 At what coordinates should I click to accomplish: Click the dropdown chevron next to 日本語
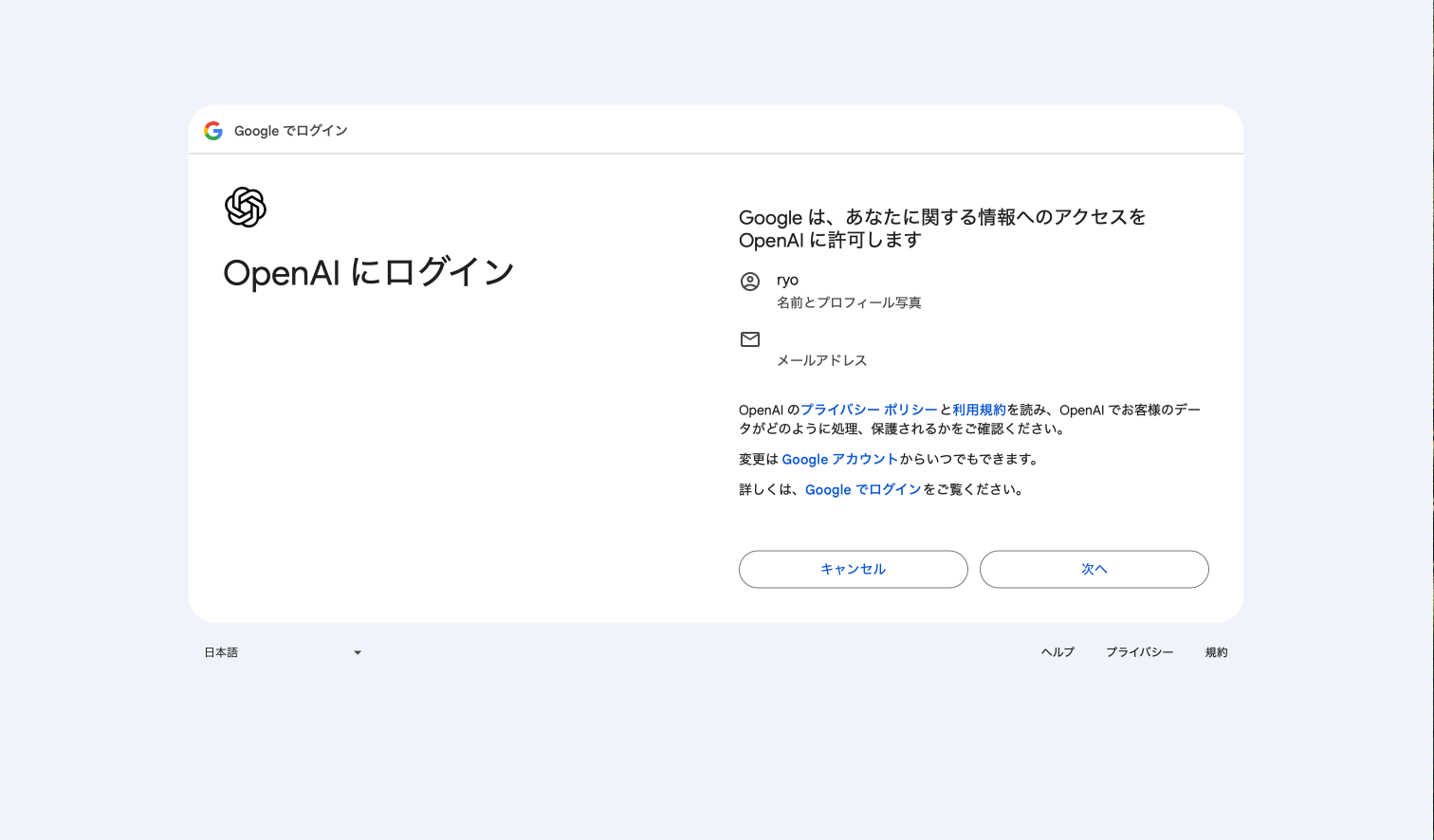click(358, 652)
